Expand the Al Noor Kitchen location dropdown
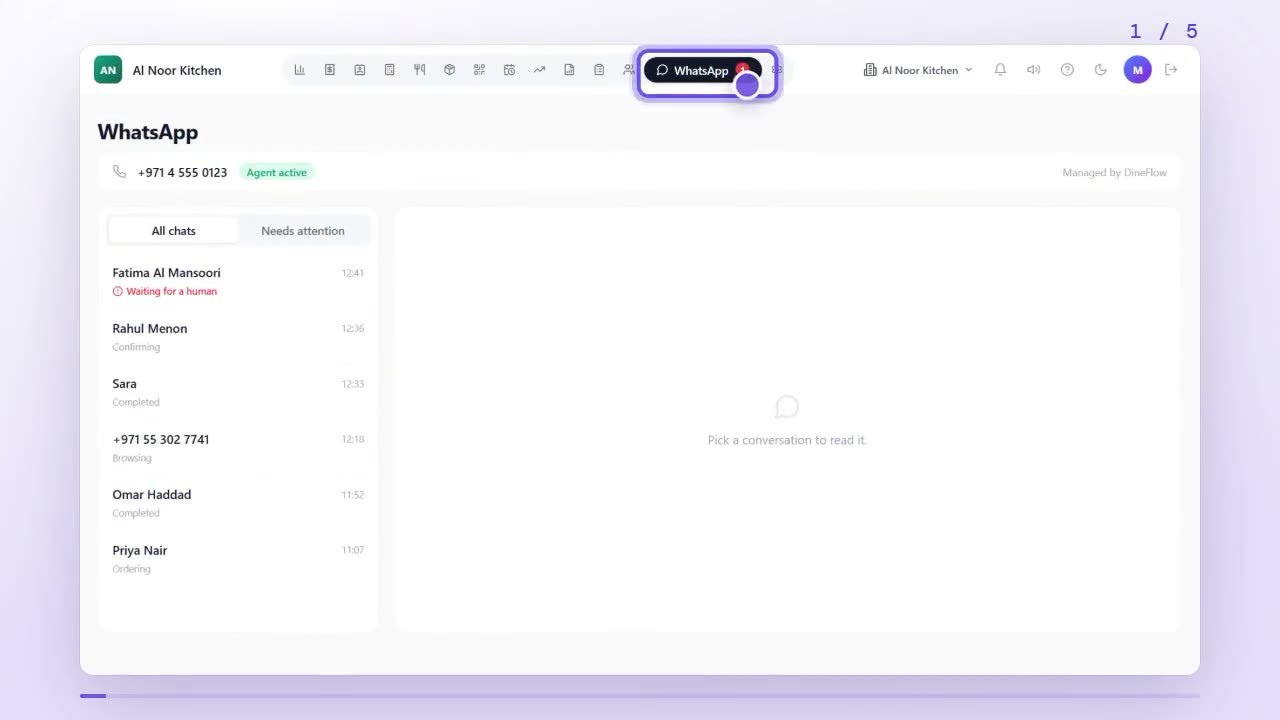1280x720 pixels. pos(918,70)
